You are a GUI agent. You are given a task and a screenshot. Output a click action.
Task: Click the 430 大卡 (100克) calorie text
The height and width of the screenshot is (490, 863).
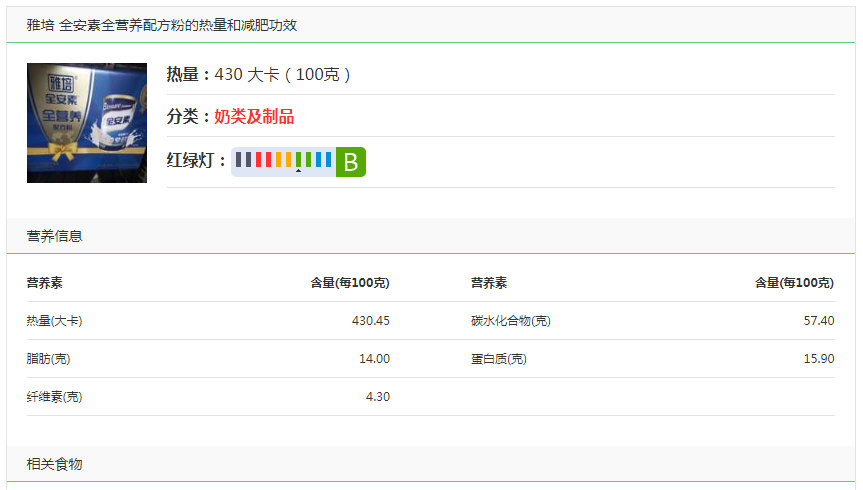point(282,74)
